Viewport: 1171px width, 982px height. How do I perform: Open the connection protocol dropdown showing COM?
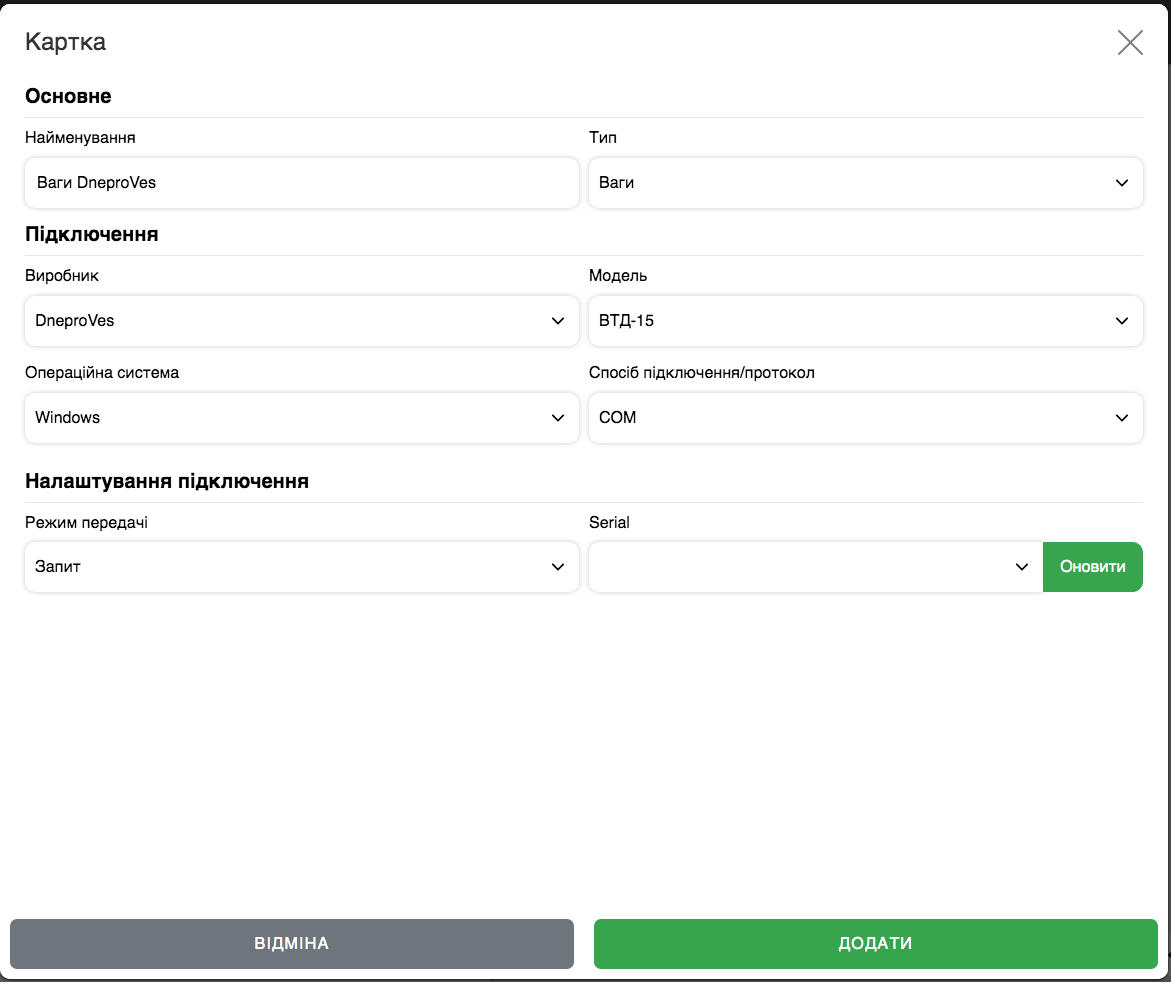click(864, 418)
